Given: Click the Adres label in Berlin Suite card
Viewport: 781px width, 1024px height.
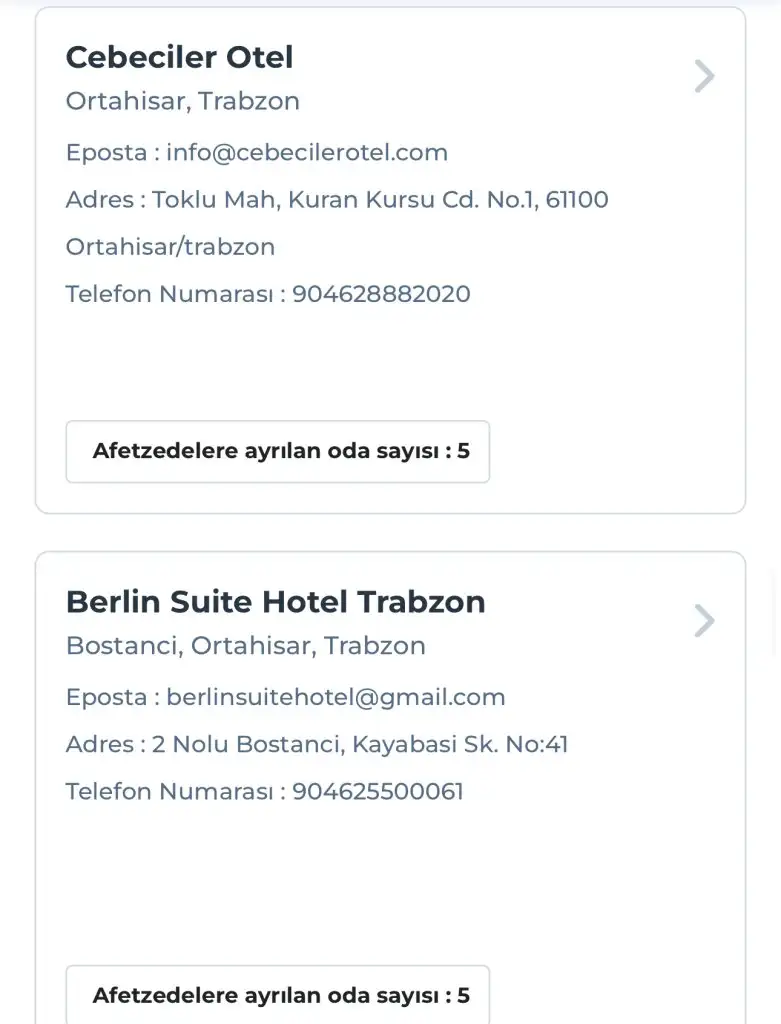Looking at the screenshot, I should pyautogui.click(x=99, y=745).
